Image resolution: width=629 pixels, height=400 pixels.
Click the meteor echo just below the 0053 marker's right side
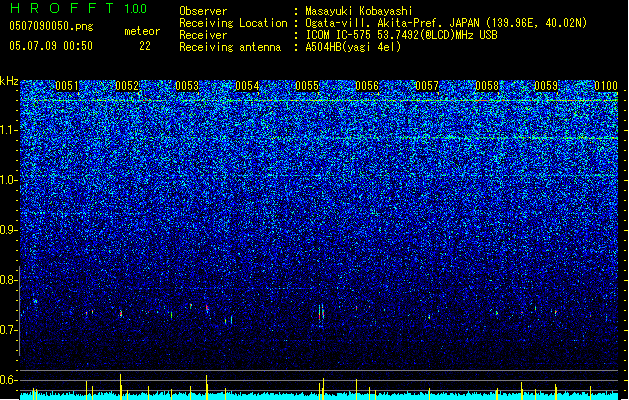point(207,309)
